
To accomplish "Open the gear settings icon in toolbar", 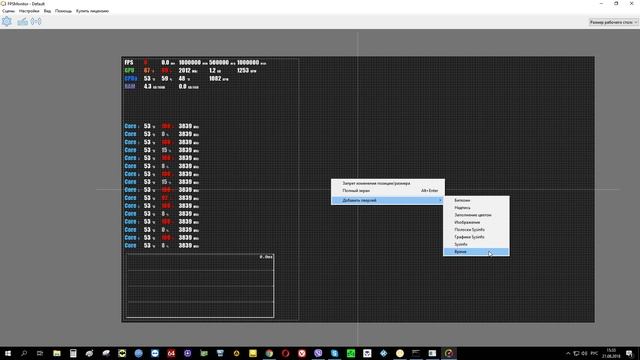I will click(x=7, y=22).
